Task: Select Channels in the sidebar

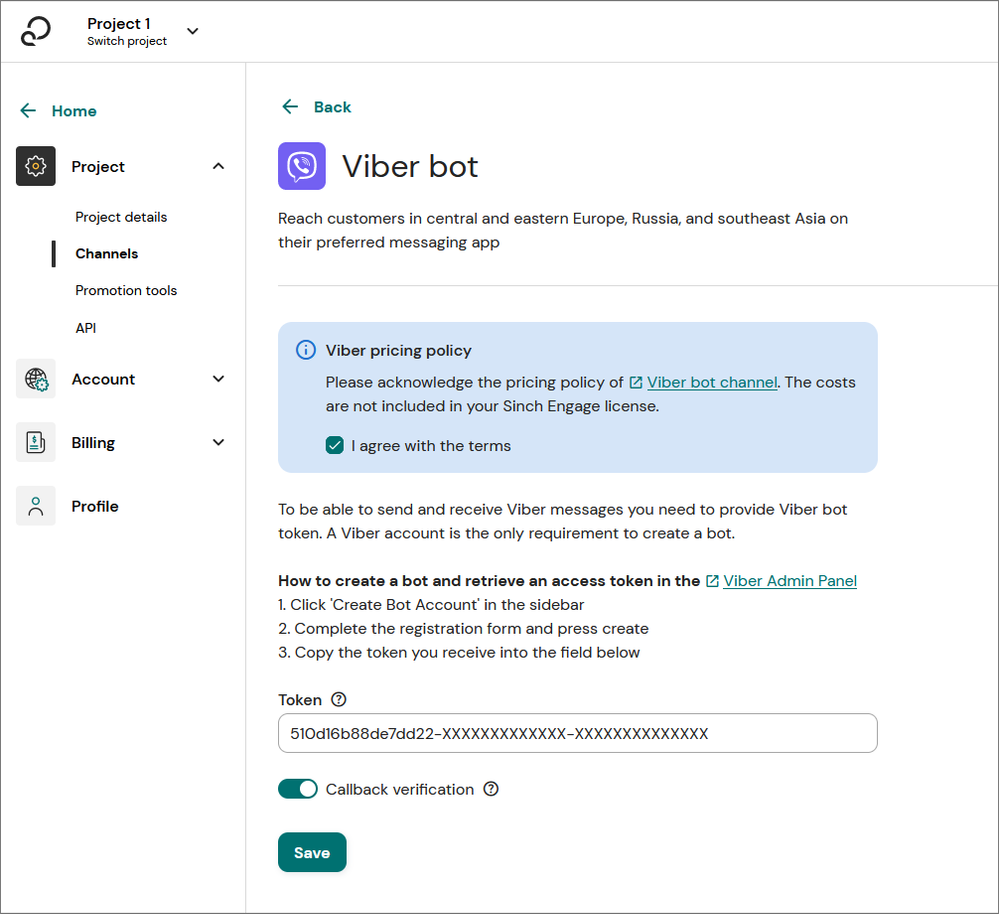Action: 106,253
